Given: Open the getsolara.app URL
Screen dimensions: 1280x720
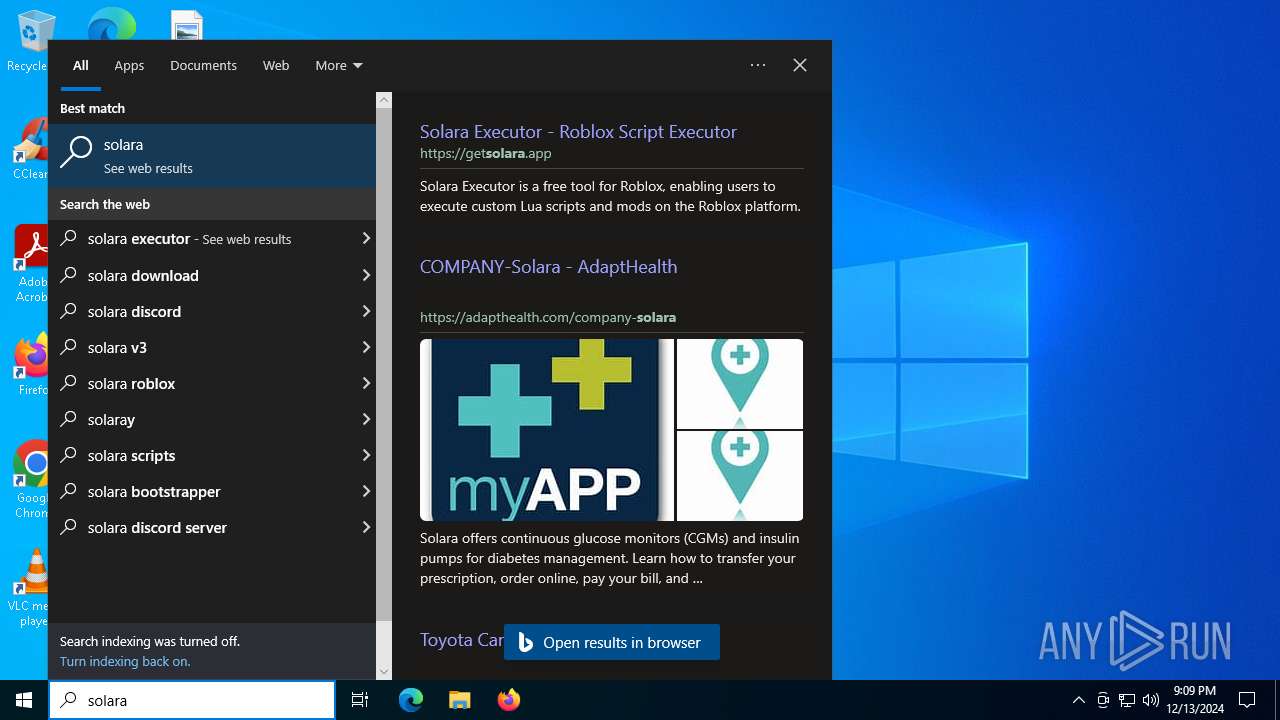Looking at the screenshot, I should (485, 153).
